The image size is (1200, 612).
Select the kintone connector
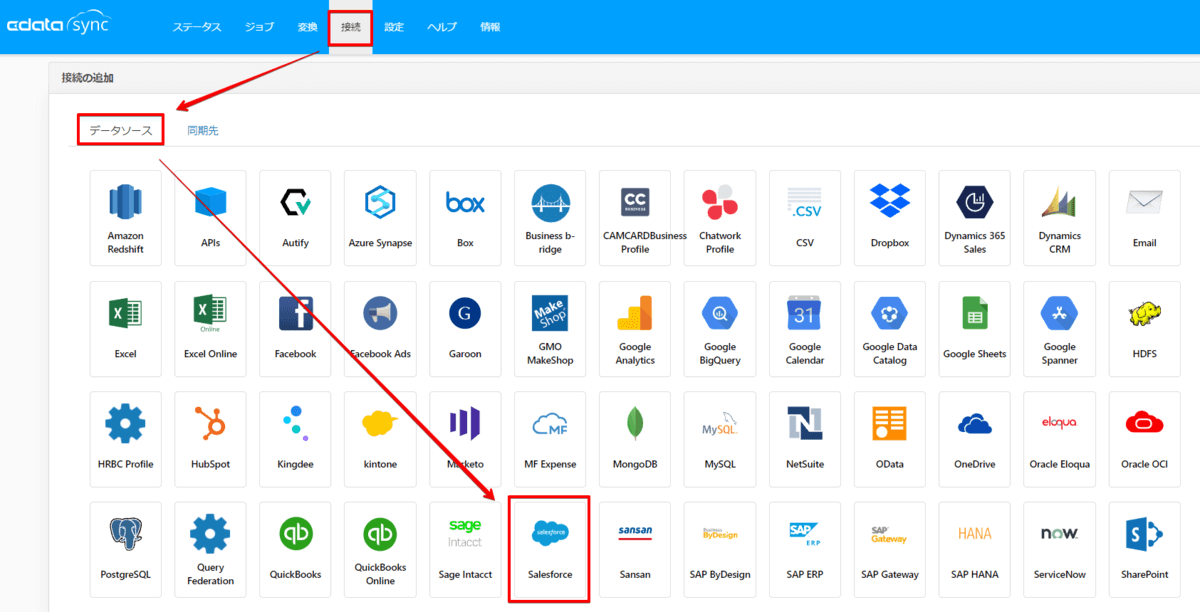(x=381, y=440)
